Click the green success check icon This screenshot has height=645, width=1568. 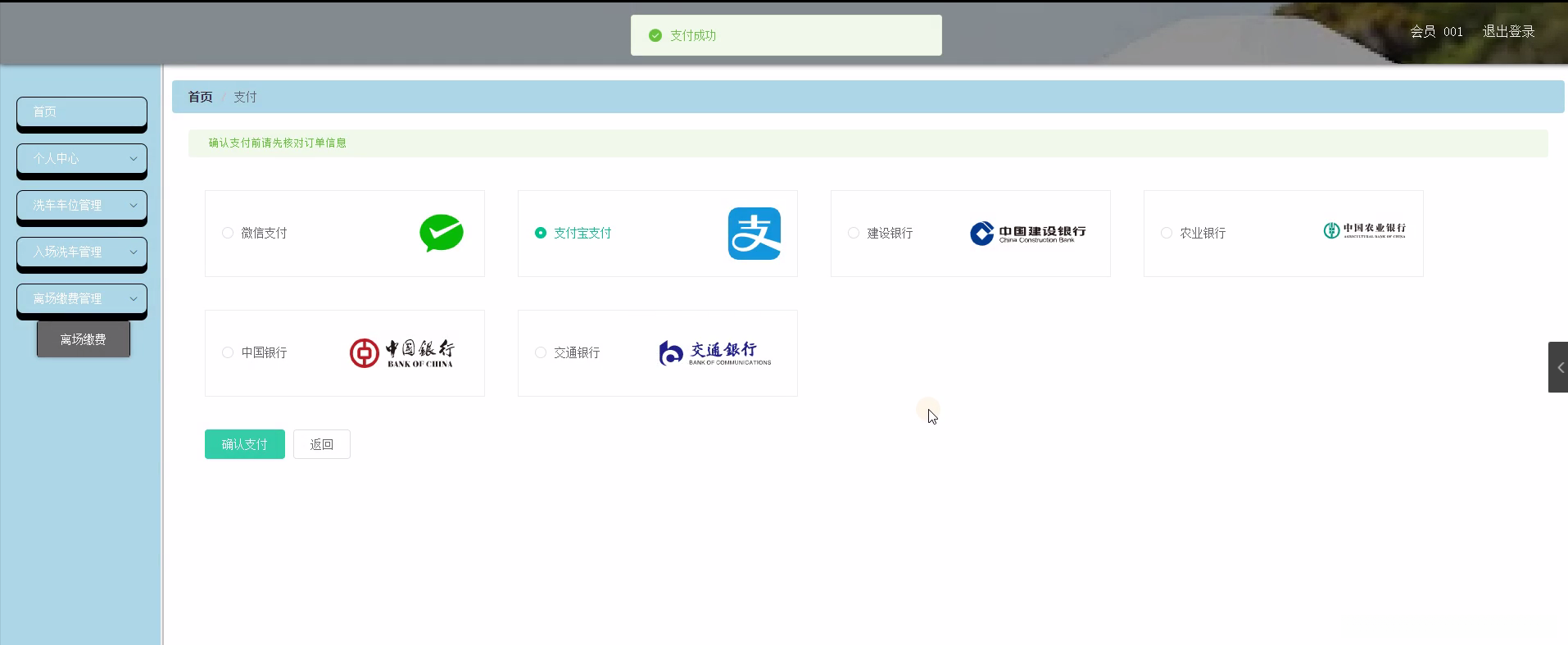[x=655, y=35]
